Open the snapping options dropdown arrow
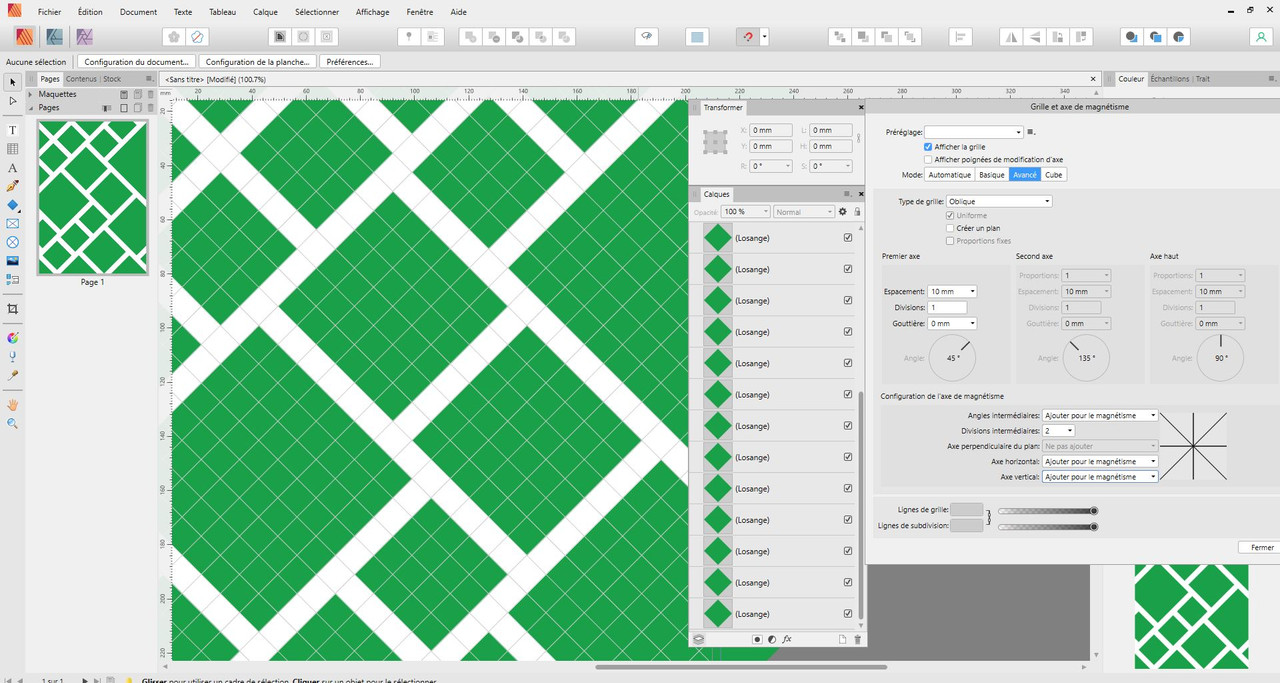 (764, 37)
